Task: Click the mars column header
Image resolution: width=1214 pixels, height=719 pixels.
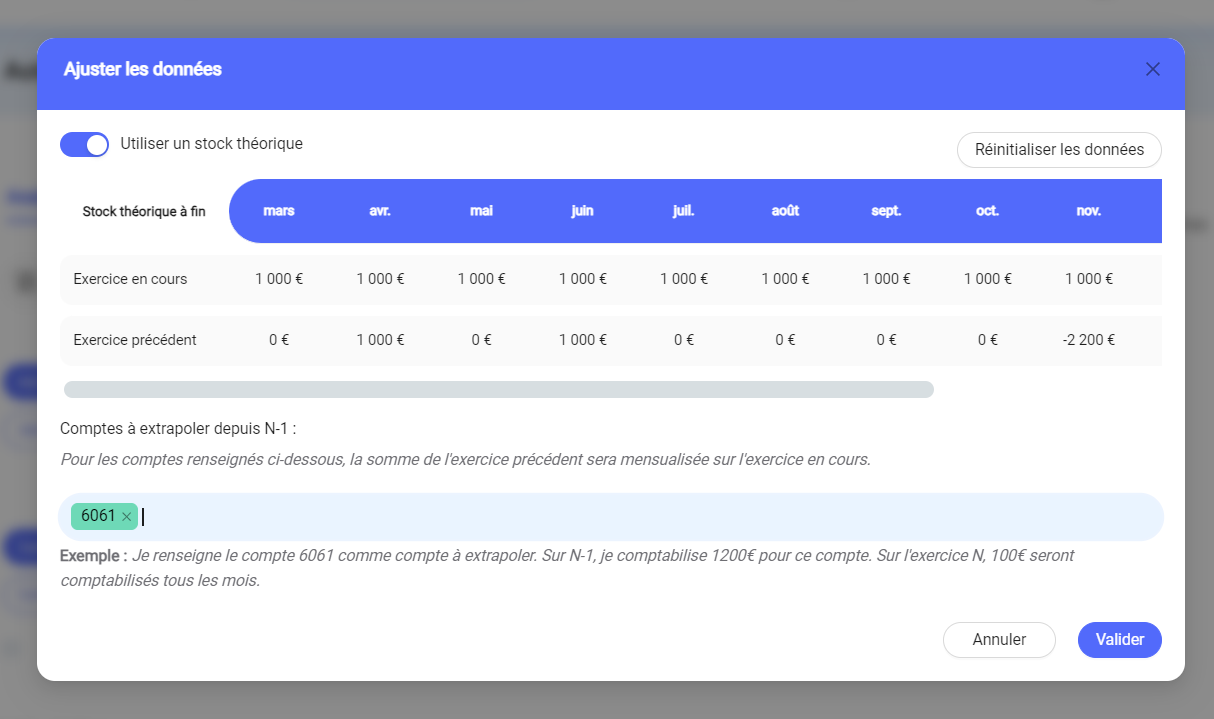Action: pyautogui.click(x=279, y=211)
